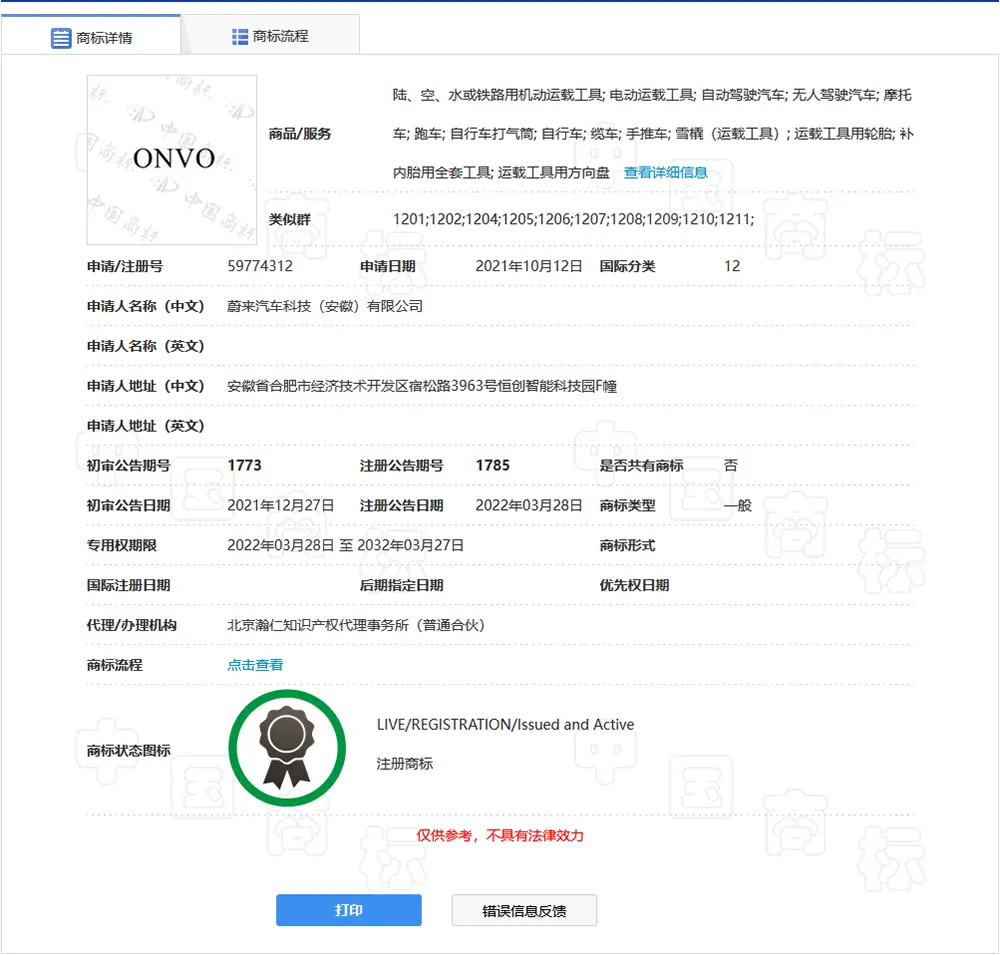Open 查看详细信息 link for goods
1000x955 pixels.
[665, 172]
